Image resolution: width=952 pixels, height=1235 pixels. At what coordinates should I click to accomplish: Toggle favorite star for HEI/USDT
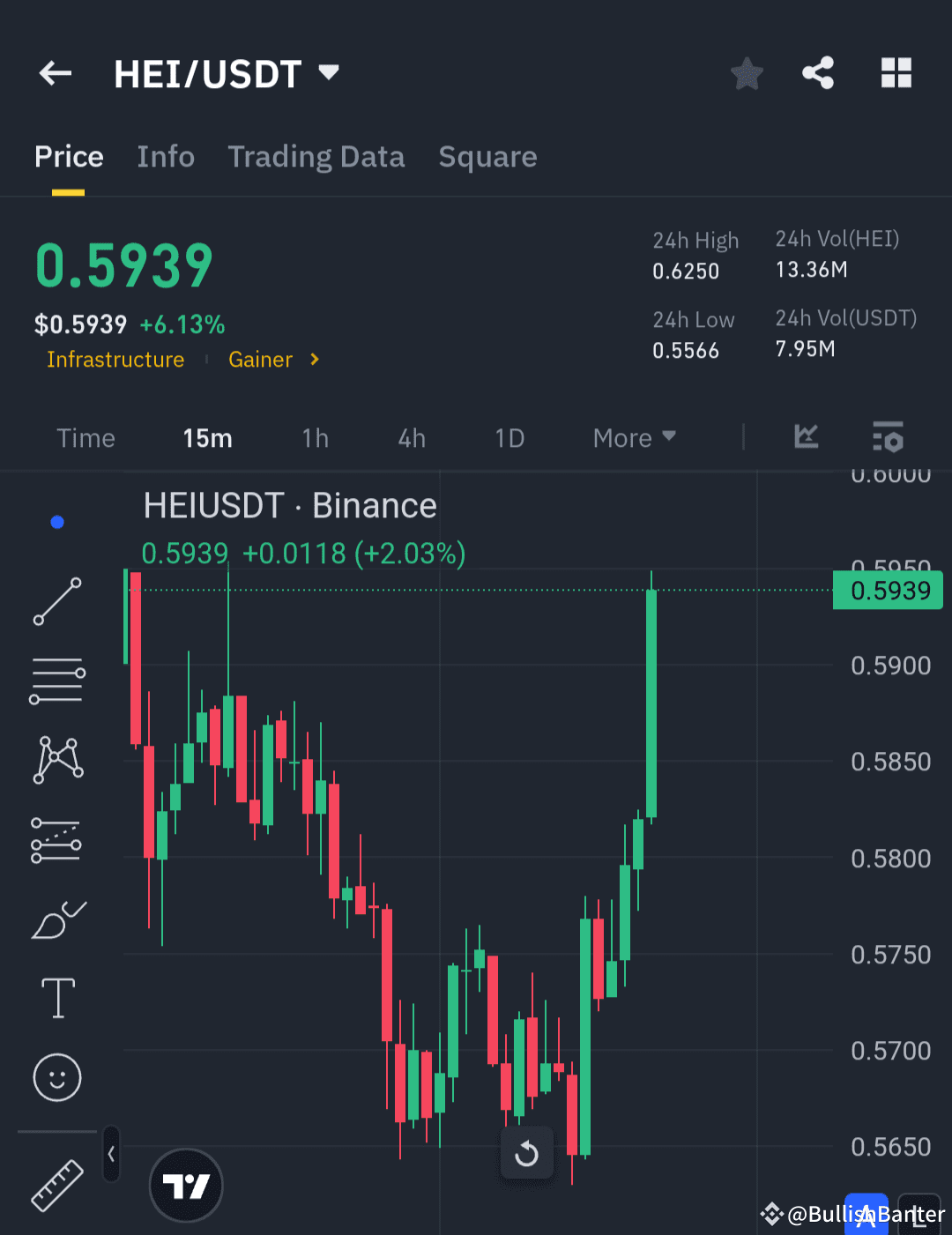[746, 73]
